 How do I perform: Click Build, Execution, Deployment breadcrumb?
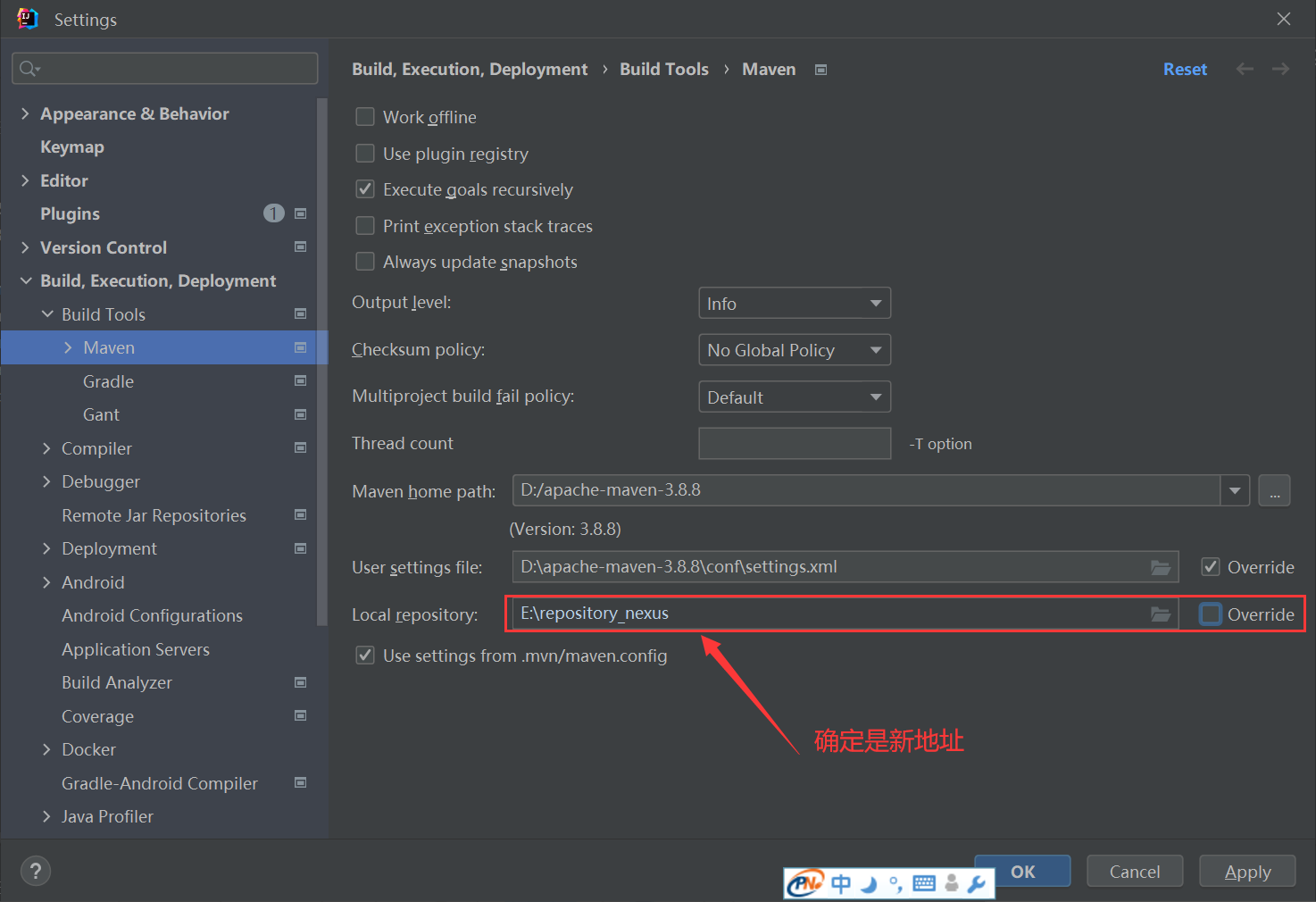[x=470, y=69]
